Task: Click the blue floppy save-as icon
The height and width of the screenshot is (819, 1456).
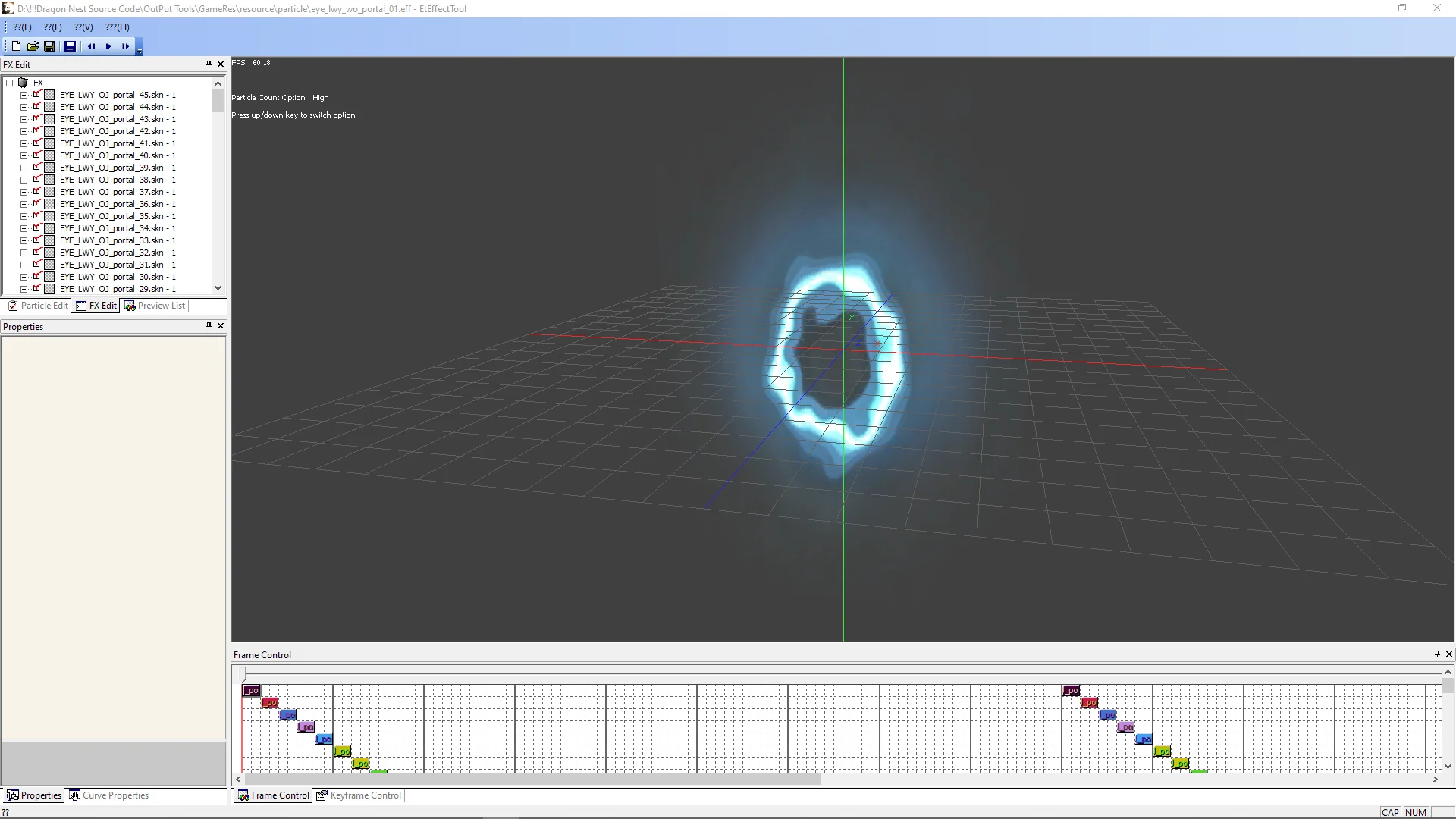Action: click(x=70, y=46)
